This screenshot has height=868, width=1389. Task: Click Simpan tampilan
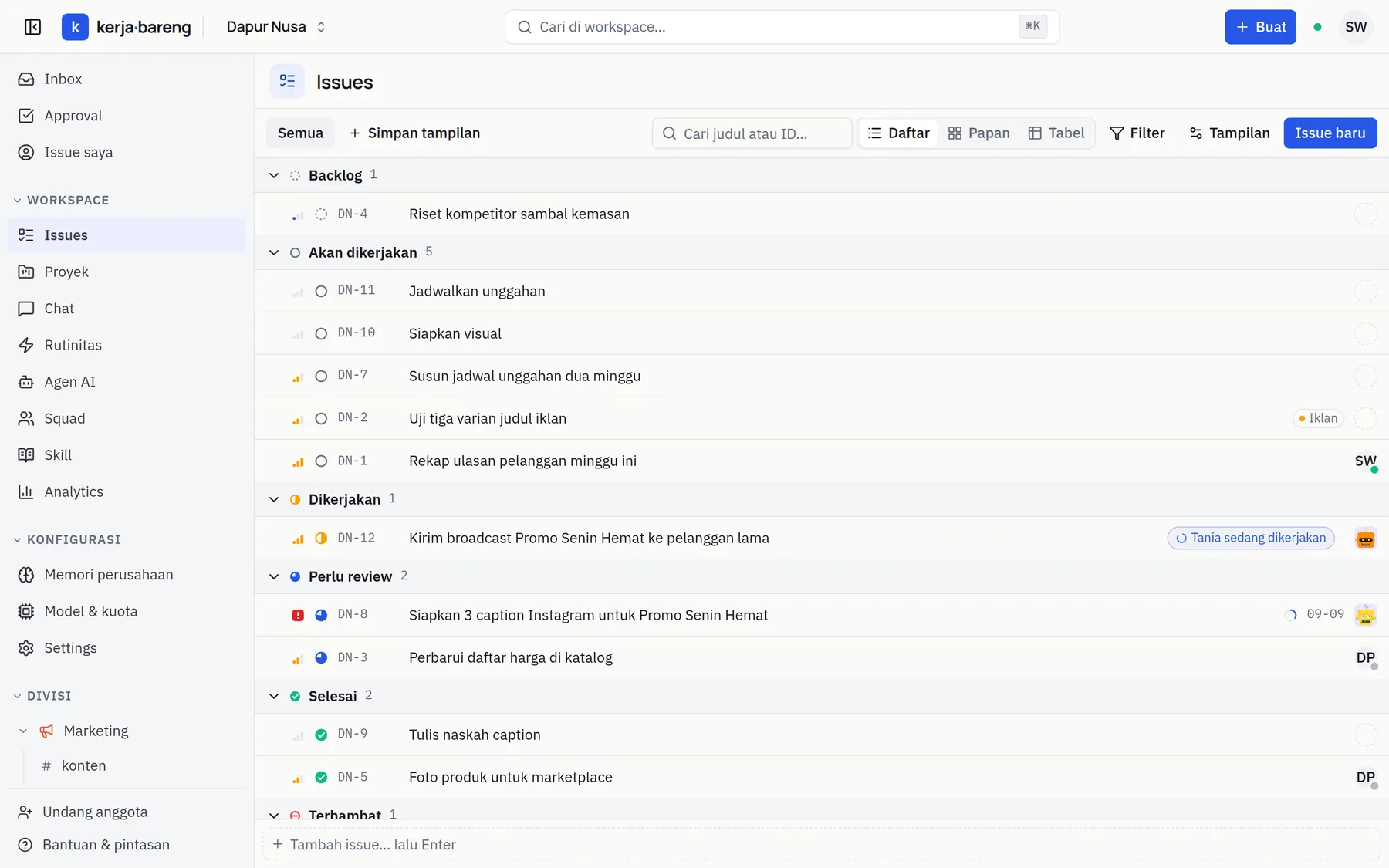(x=414, y=133)
